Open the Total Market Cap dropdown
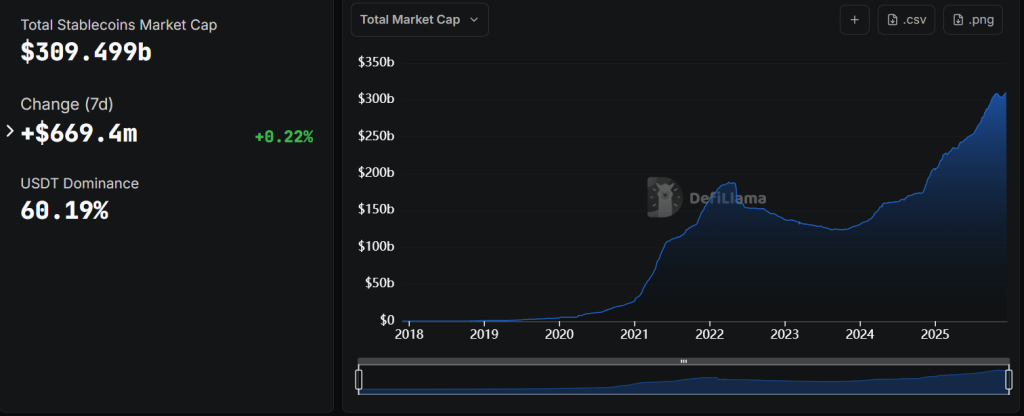 pyautogui.click(x=420, y=20)
